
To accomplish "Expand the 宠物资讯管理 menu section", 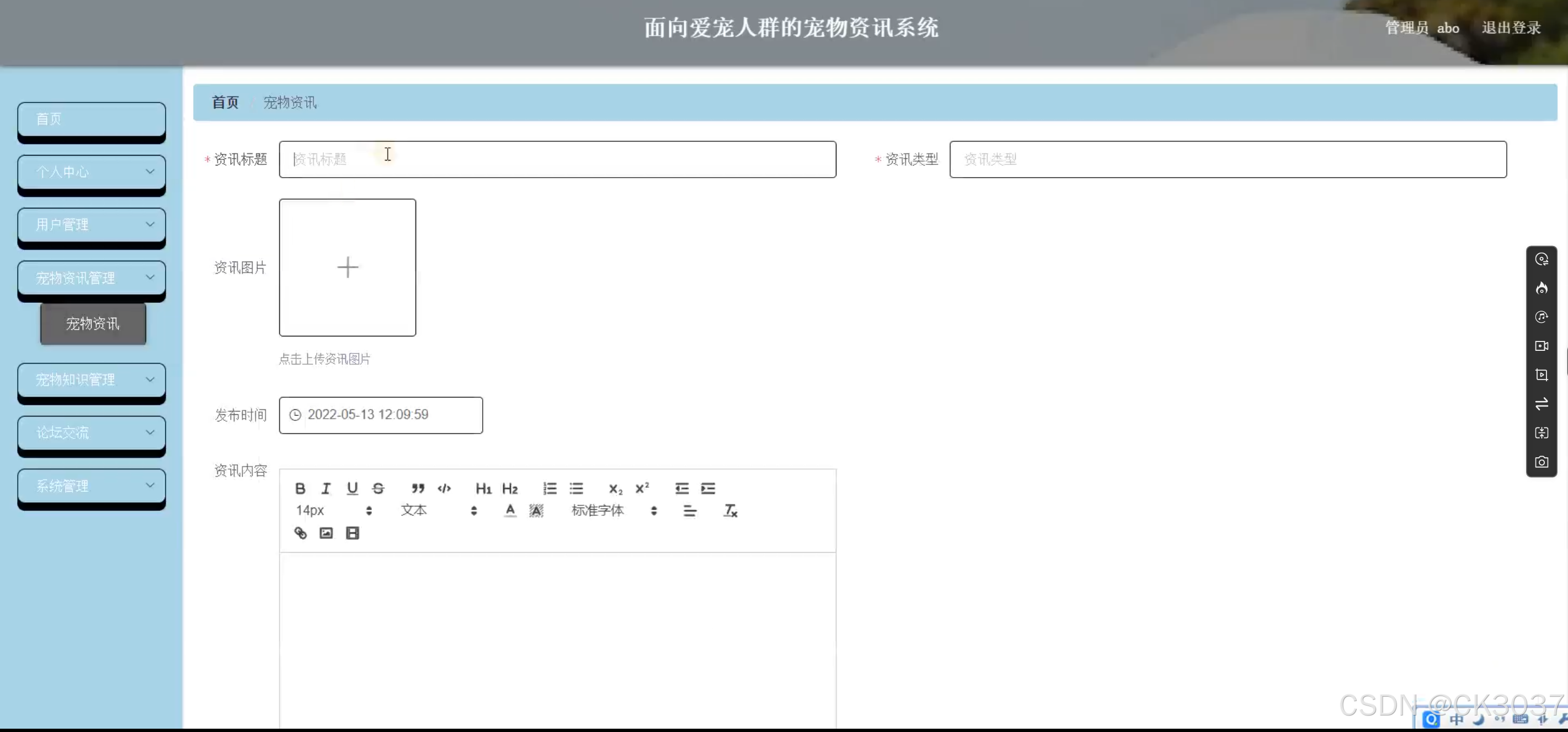I will pyautogui.click(x=91, y=278).
